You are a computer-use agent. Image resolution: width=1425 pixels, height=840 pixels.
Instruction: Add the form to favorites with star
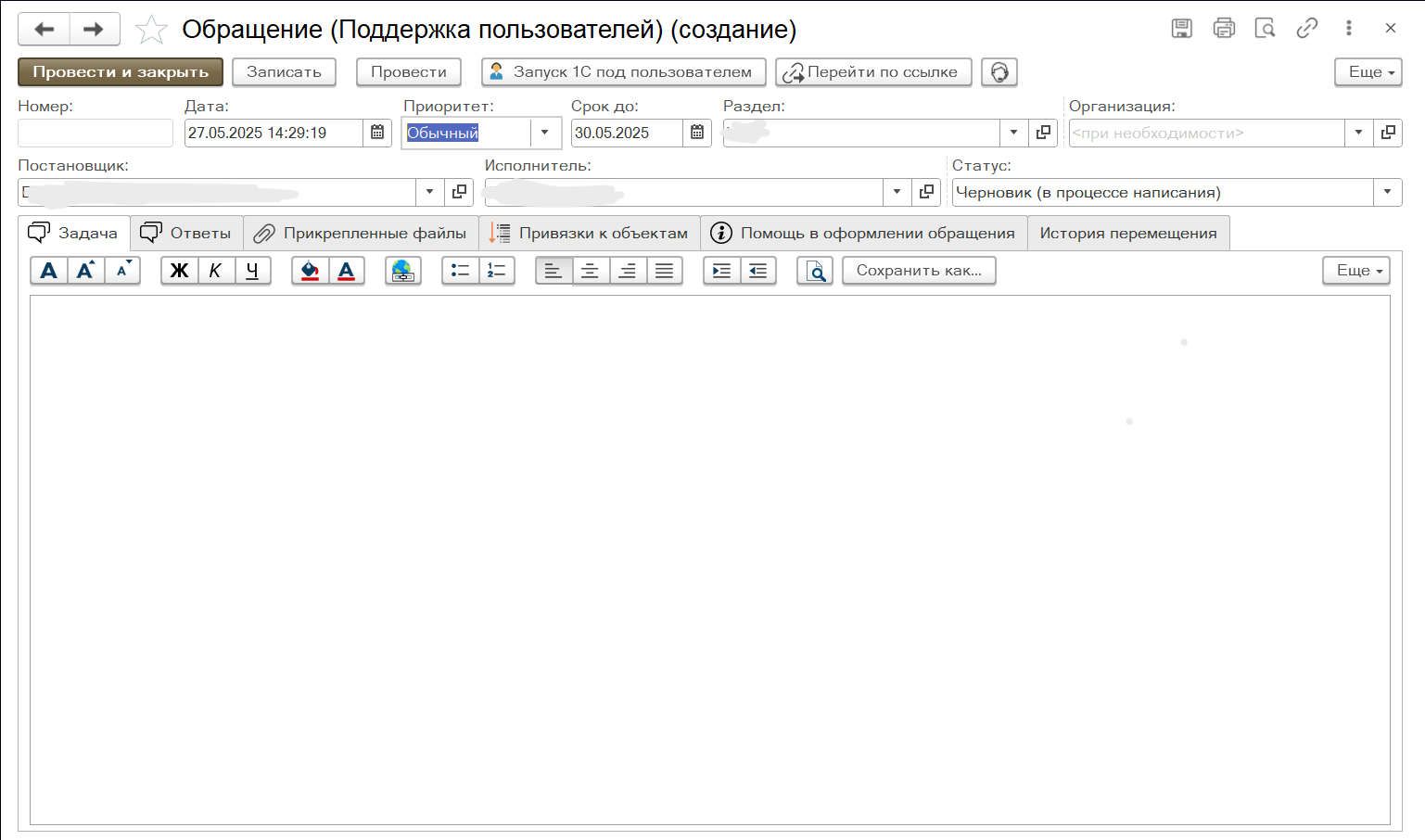(x=151, y=30)
